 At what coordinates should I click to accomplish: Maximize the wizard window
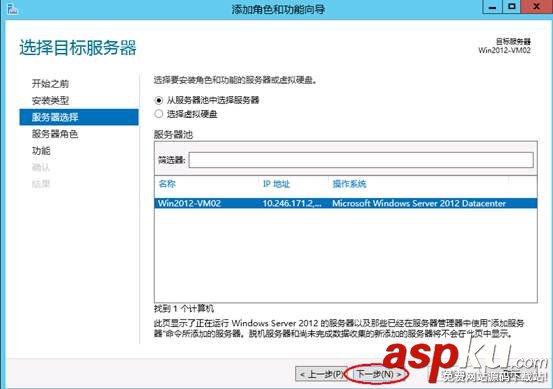pyautogui.click(x=512, y=7)
